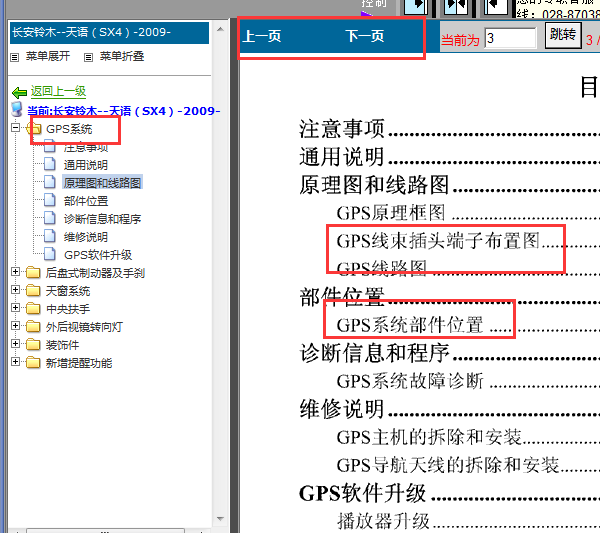
Task: Click the 当前:长安铃木--天语 link
Action: point(124,111)
